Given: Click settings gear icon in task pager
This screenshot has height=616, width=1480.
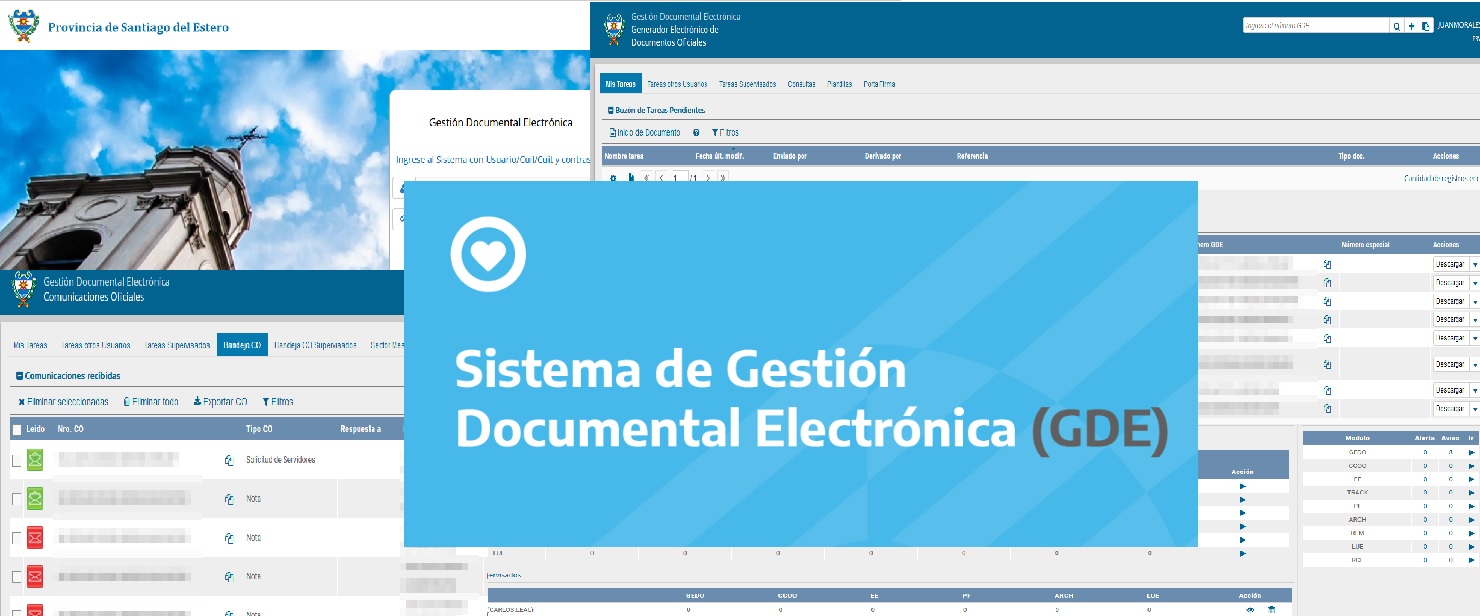Looking at the screenshot, I should click(x=613, y=177).
